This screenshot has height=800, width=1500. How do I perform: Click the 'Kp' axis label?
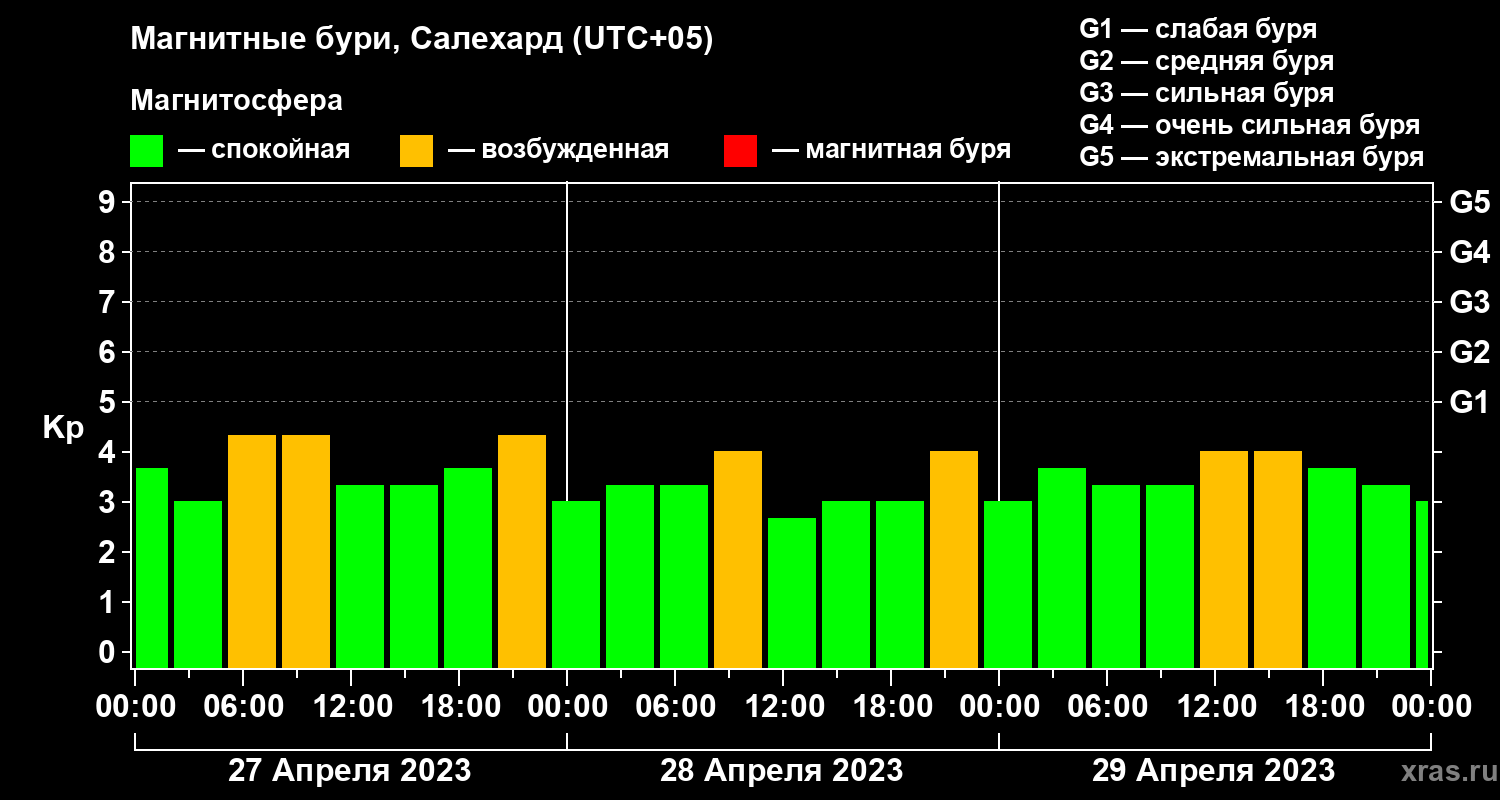coord(63,428)
